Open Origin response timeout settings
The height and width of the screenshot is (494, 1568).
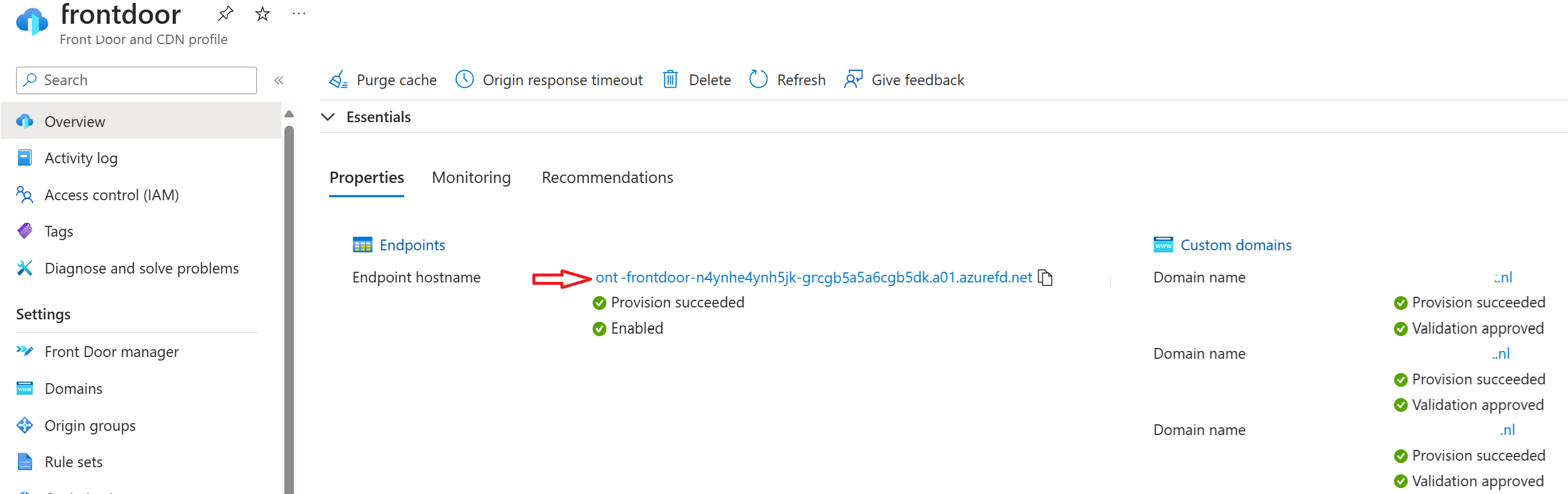(549, 80)
